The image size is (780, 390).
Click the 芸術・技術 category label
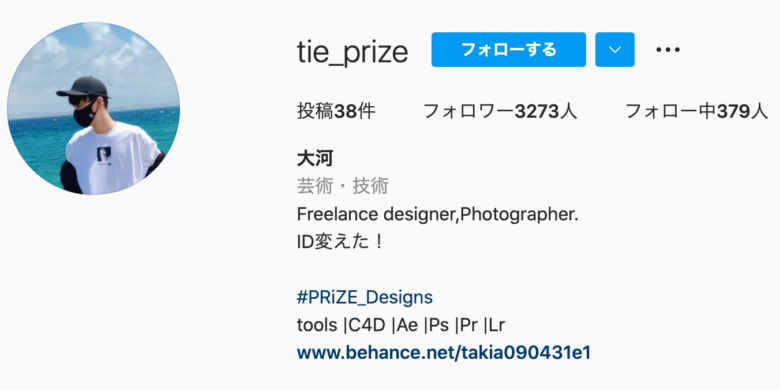pyautogui.click(x=343, y=187)
